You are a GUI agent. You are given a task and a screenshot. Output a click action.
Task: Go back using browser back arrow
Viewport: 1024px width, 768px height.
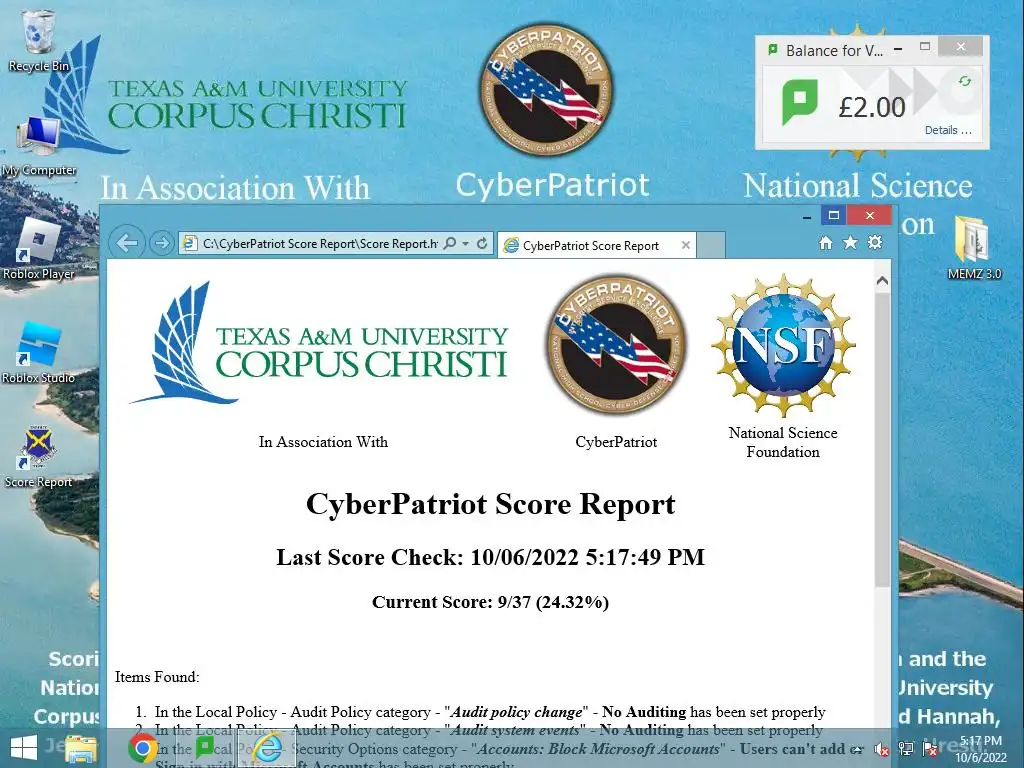127,244
